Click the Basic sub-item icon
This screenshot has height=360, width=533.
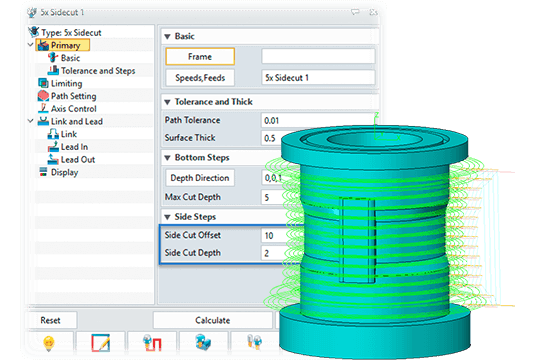point(53,58)
